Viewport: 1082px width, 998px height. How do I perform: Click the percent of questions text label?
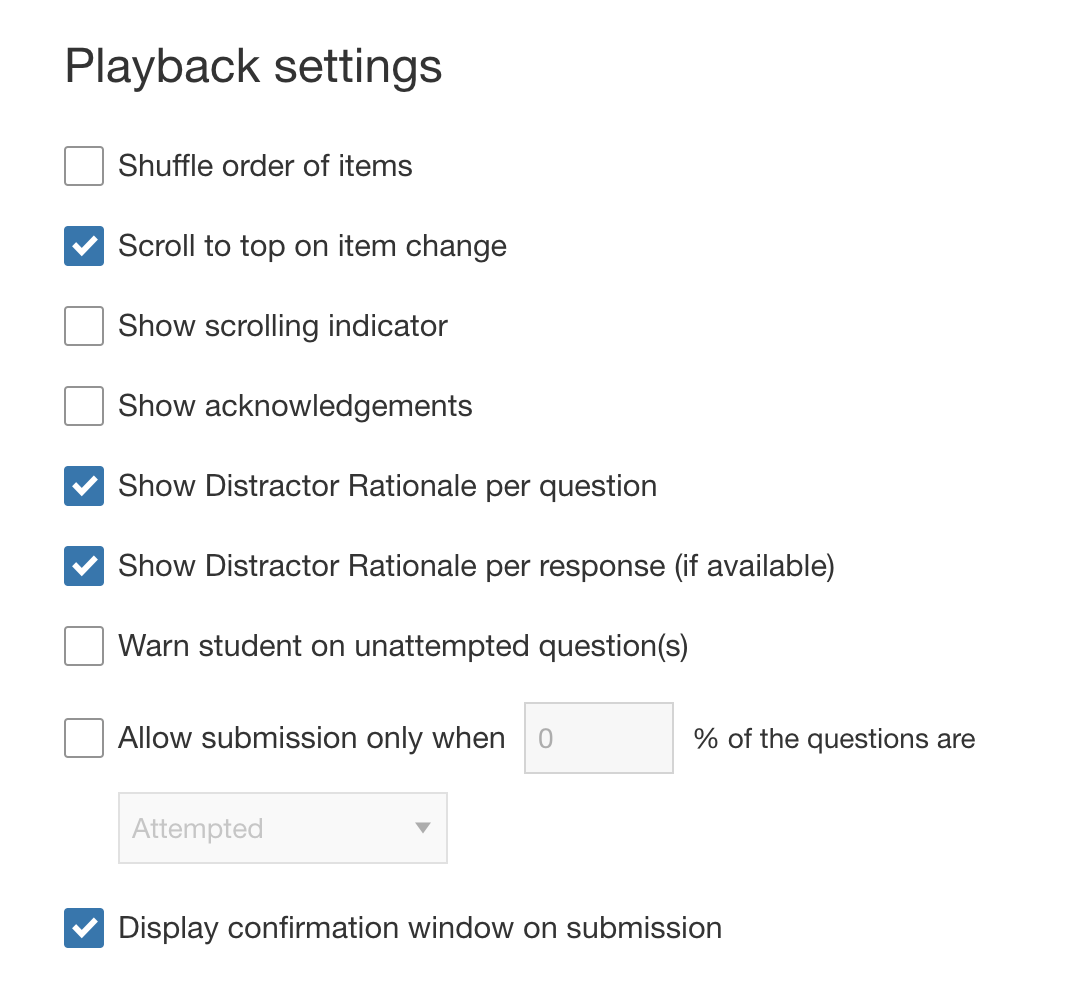pyautogui.click(x=835, y=738)
